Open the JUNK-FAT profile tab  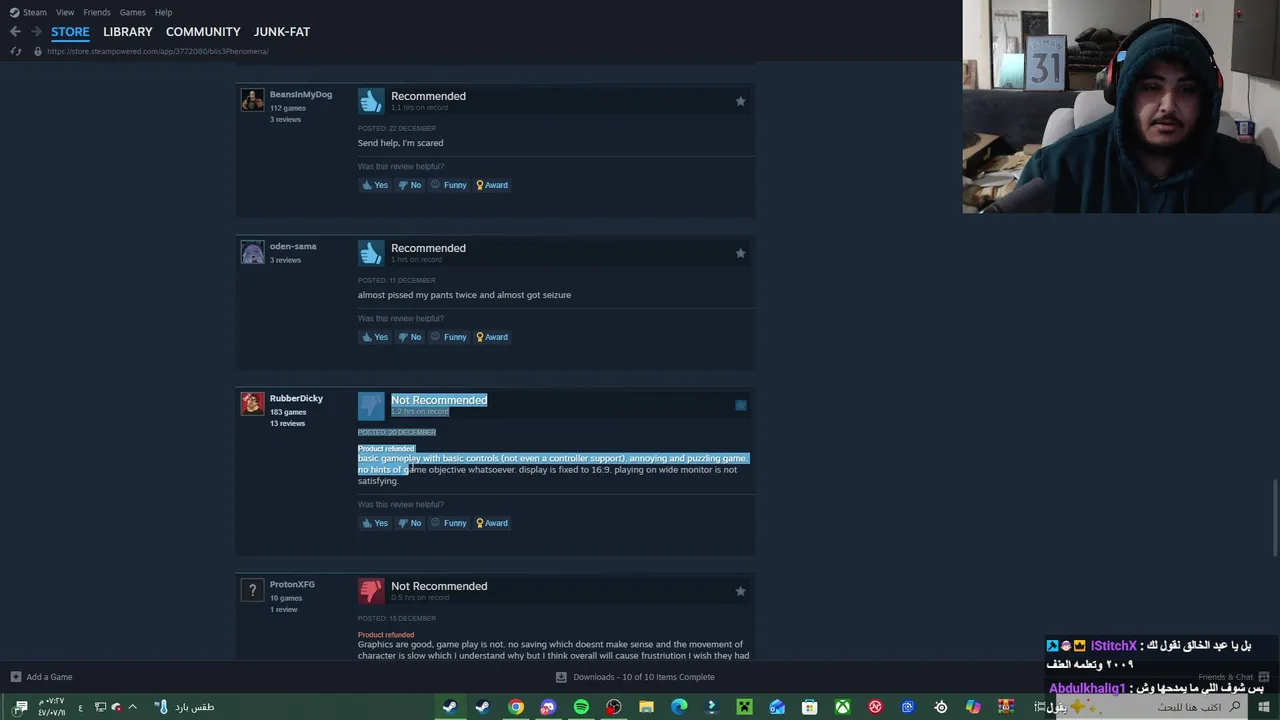[282, 32]
